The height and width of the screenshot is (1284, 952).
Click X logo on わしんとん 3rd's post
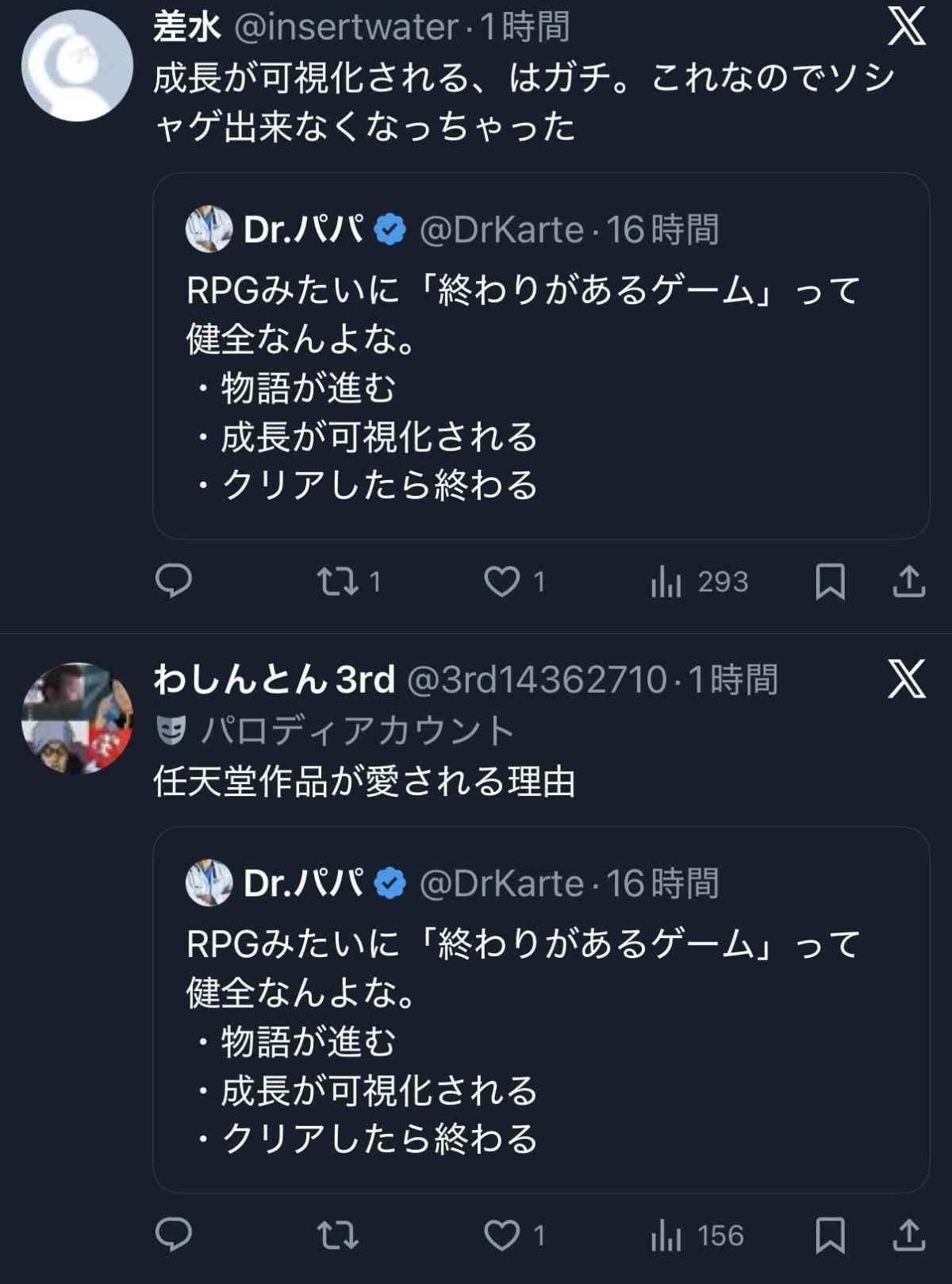(907, 680)
